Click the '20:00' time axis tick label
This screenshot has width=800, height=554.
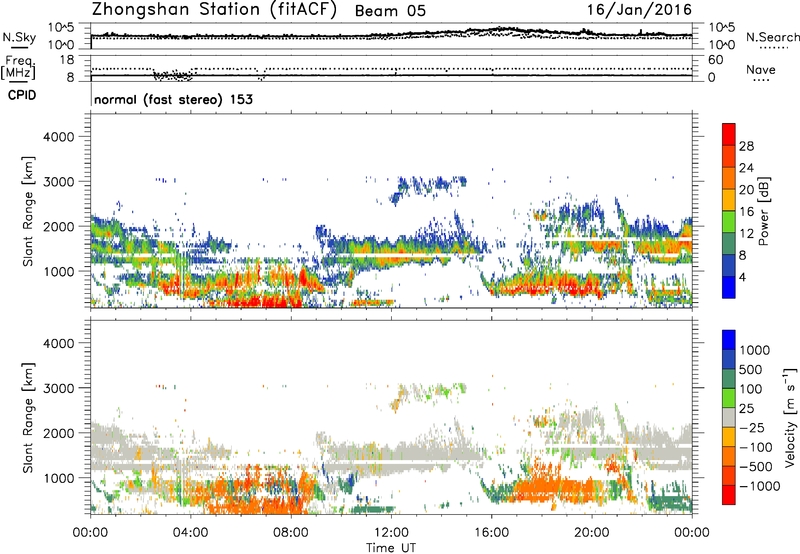[x=591, y=533]
